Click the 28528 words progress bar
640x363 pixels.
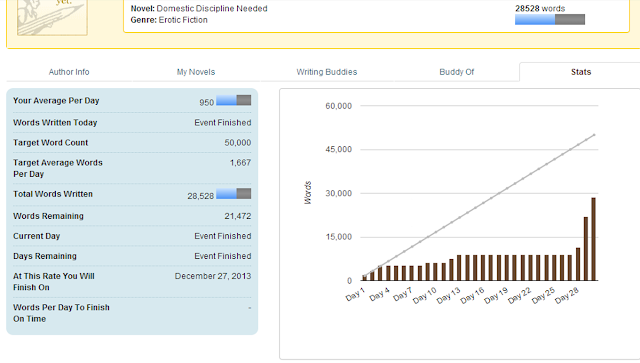tap(550, 19)
